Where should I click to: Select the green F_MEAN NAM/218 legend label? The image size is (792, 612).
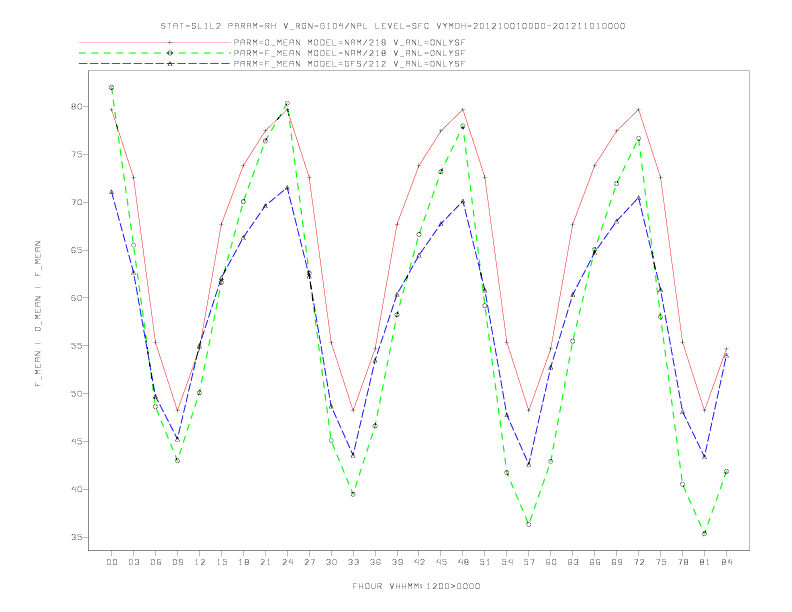(x=349, y=53)
